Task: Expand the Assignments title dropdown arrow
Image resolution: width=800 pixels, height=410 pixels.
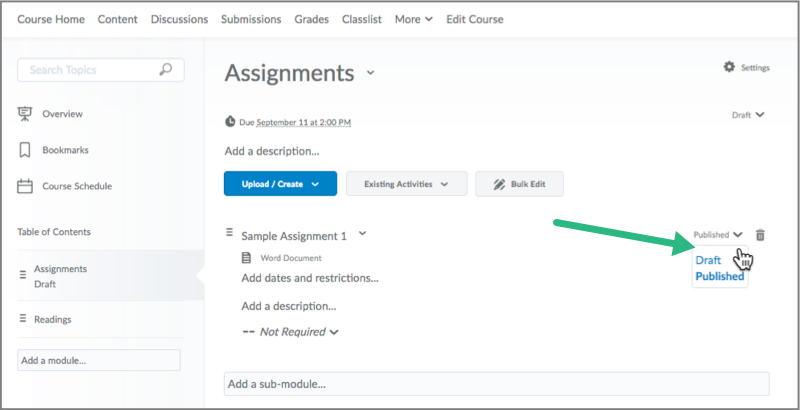Action: 370,72
